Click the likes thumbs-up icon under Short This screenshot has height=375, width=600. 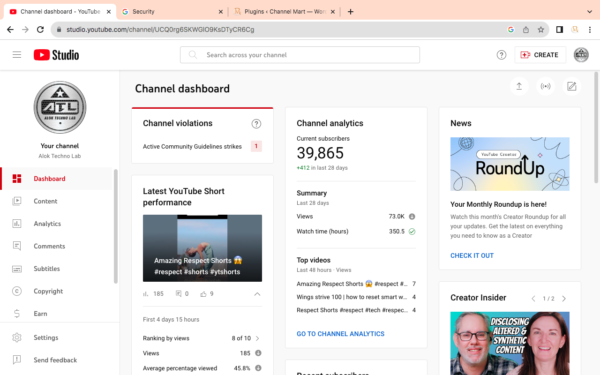(203, 294)
